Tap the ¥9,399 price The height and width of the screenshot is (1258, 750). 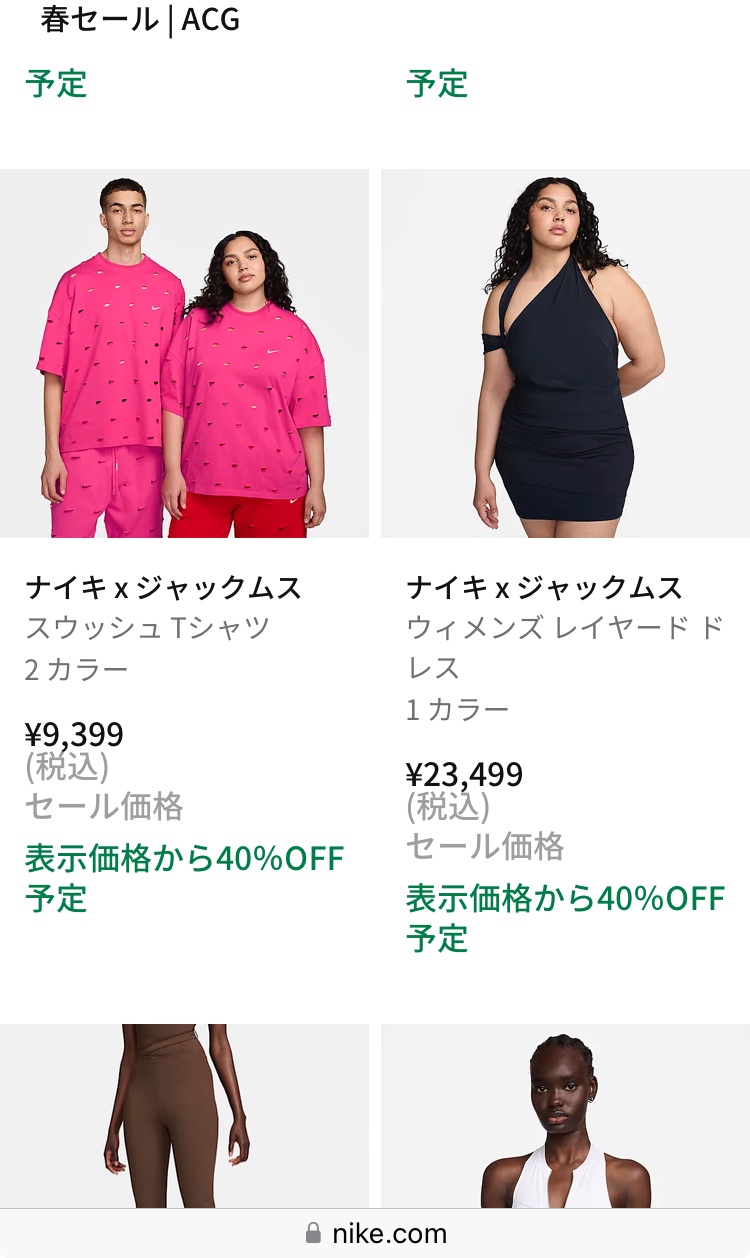74,735
